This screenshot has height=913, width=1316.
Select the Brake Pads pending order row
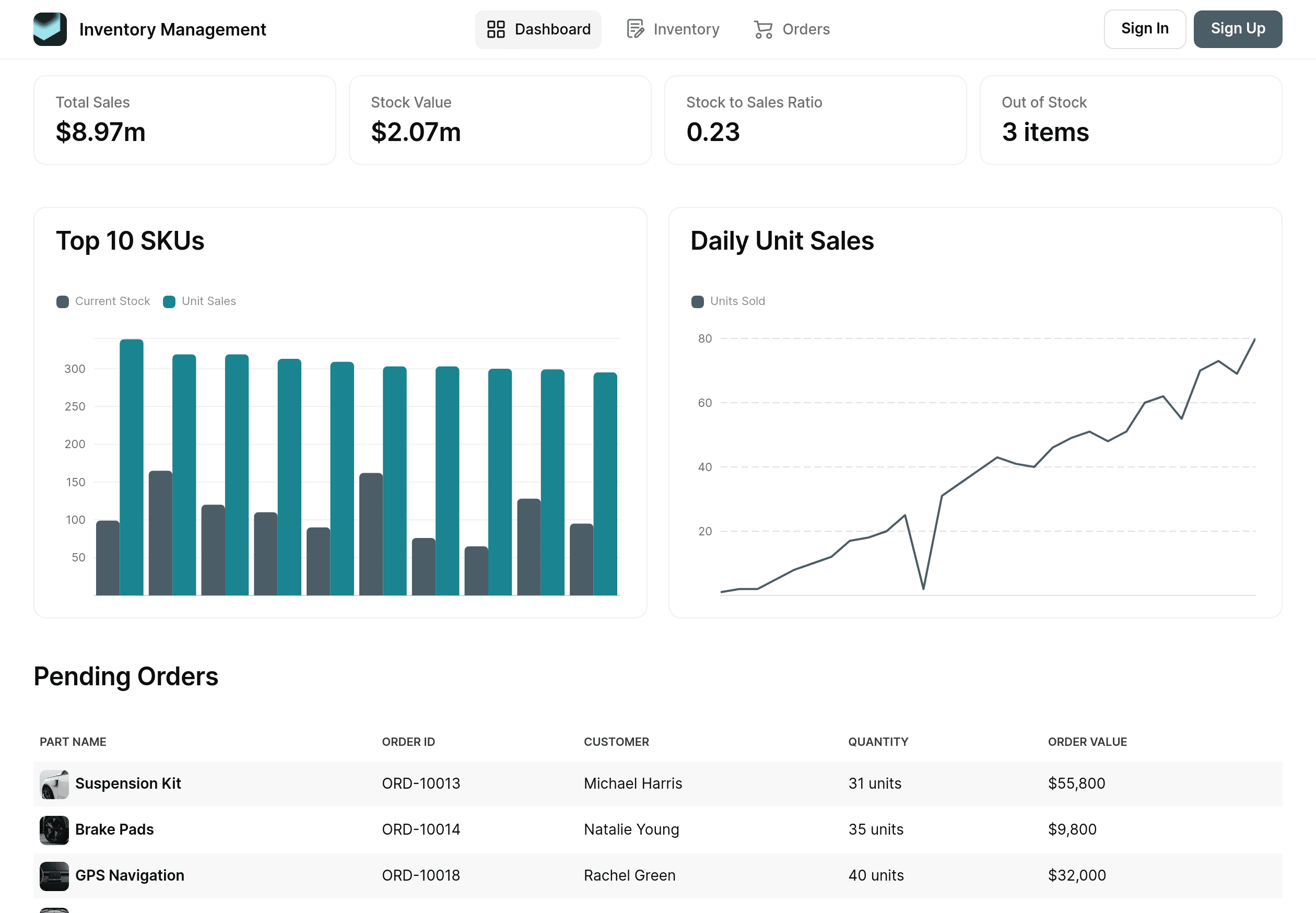coord(657,829)
